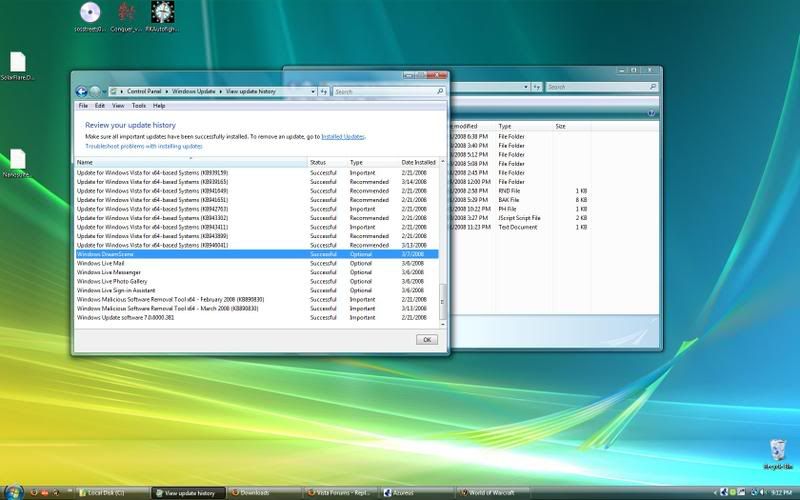Select the JScript Script File row in Explorer
Viewport: 800px width, 500px height.
520,218
